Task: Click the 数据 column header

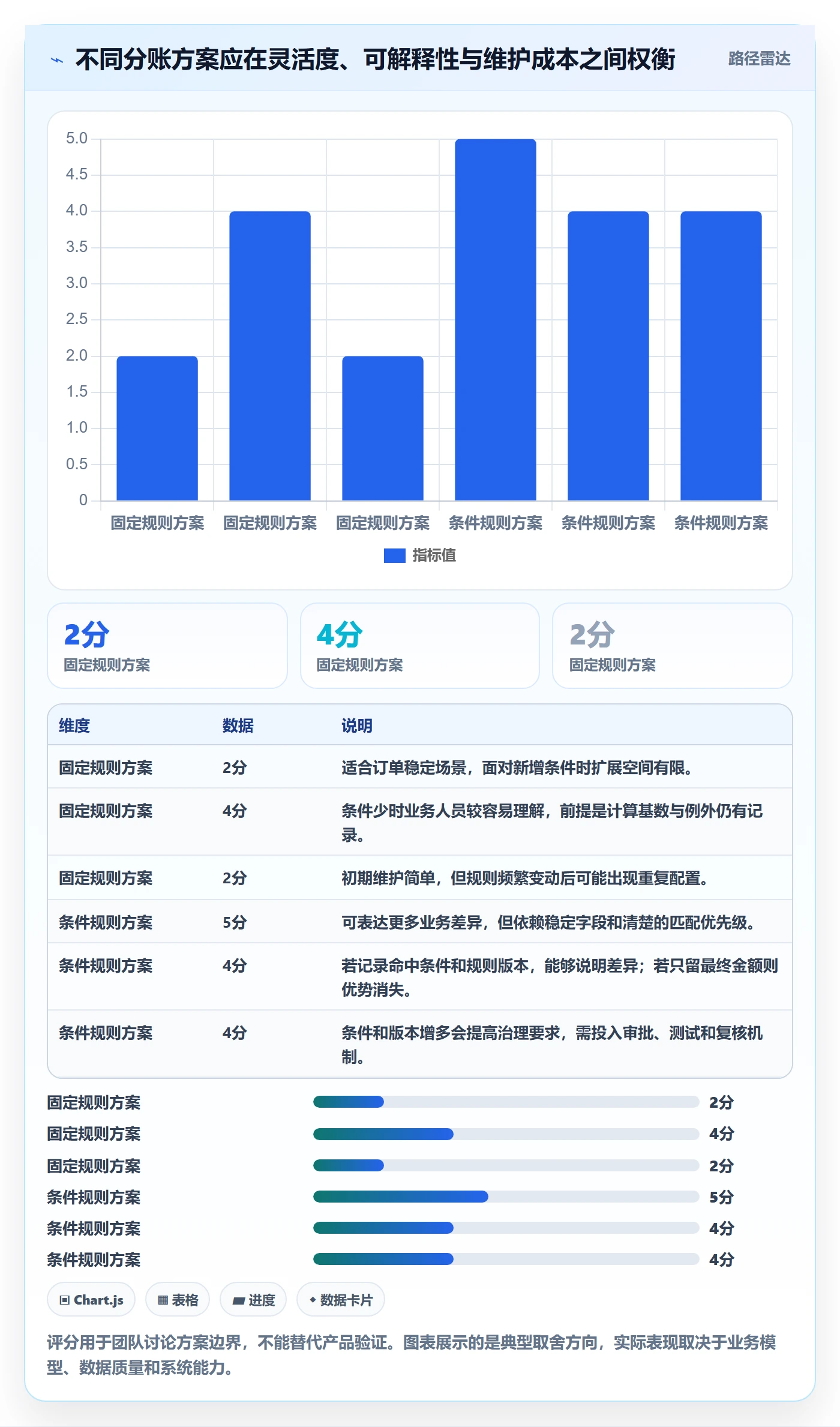Action: [x=238, y=726]
